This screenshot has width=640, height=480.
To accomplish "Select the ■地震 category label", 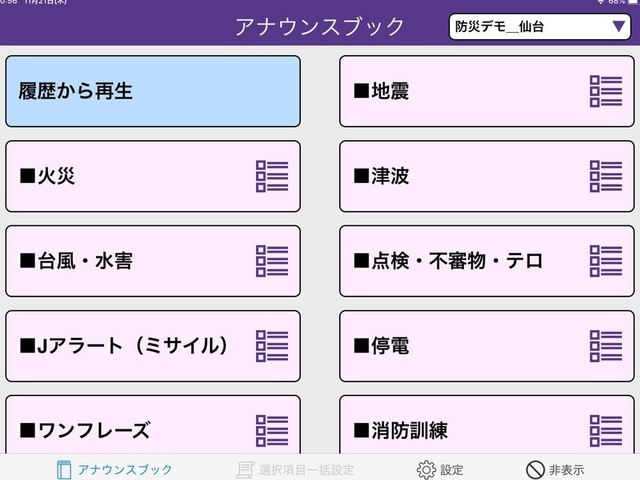I will click(x=381, y=91).
